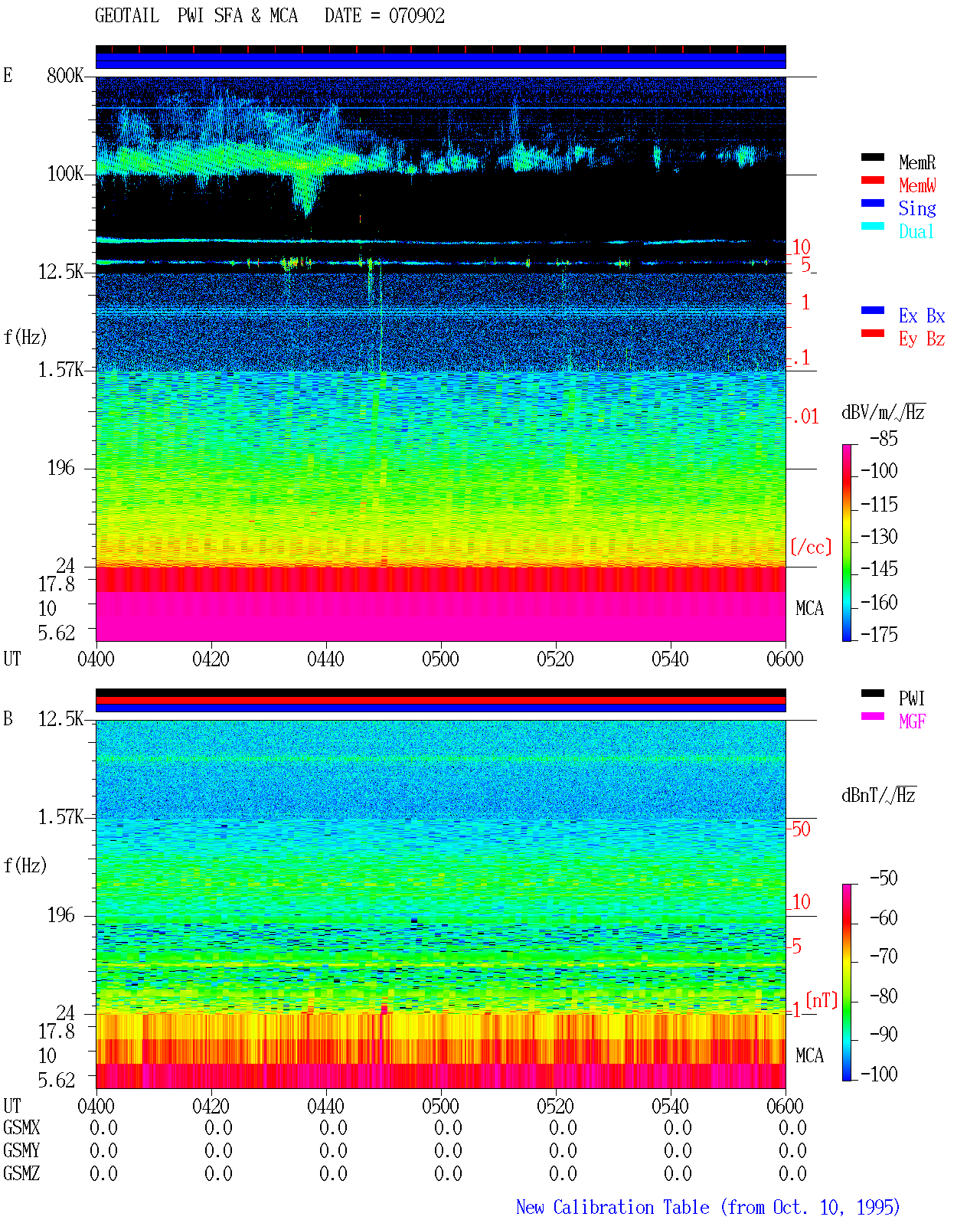The image size is (980, 1220).
Task: Click the MCA label beside E panel
Action: pyautogui.click(x=809, y=608)
